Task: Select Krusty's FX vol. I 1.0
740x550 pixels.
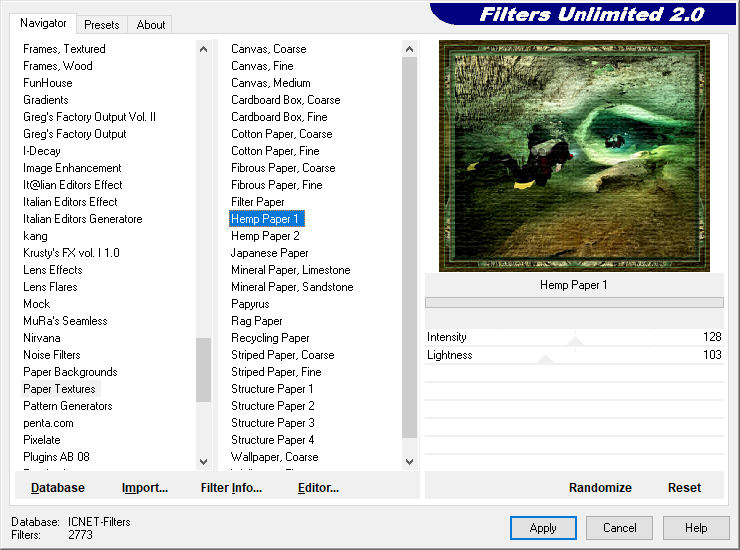Action: pos(71,253)
